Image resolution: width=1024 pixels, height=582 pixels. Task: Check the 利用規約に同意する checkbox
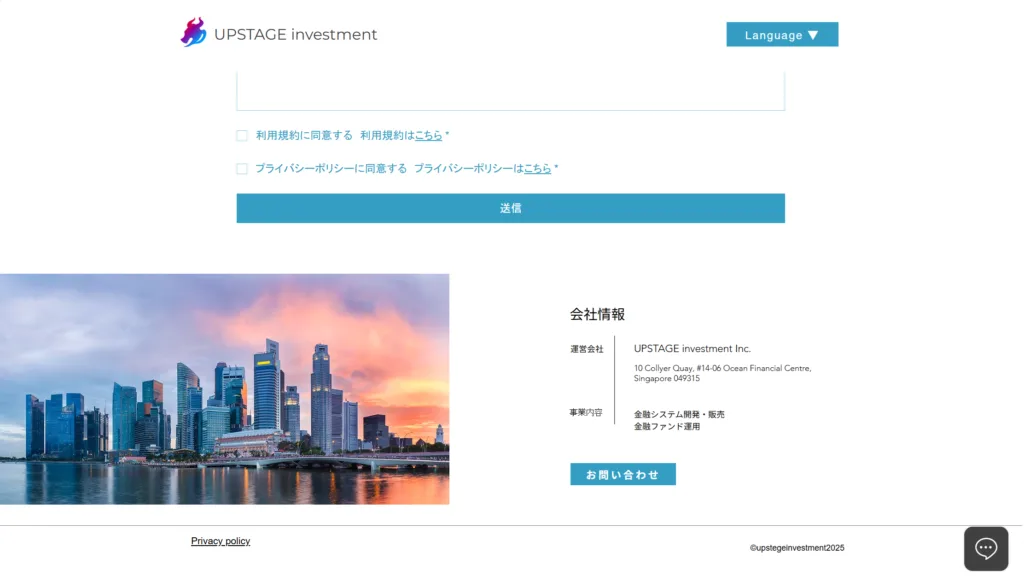tap(242, 136)
